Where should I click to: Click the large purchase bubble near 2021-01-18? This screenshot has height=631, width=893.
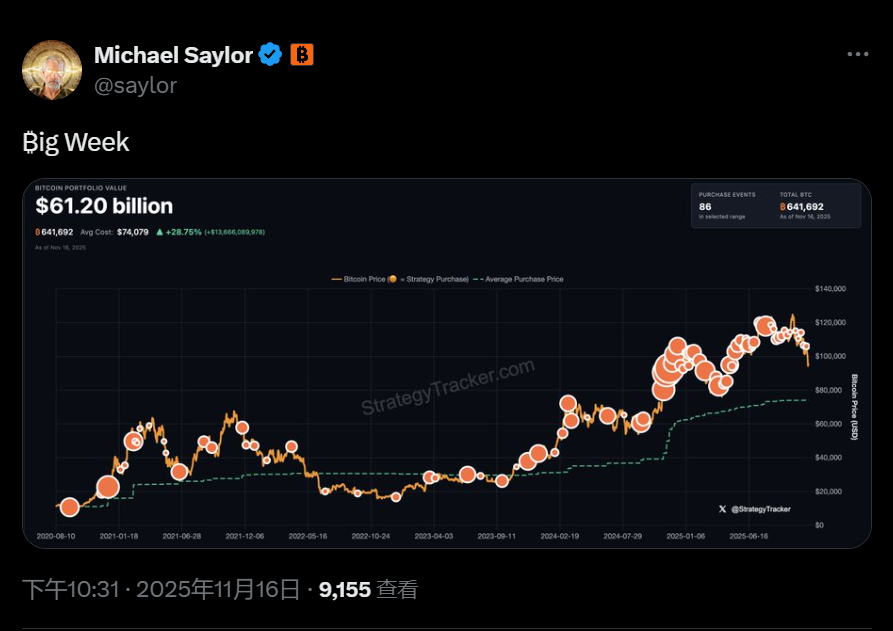(108, 488)
